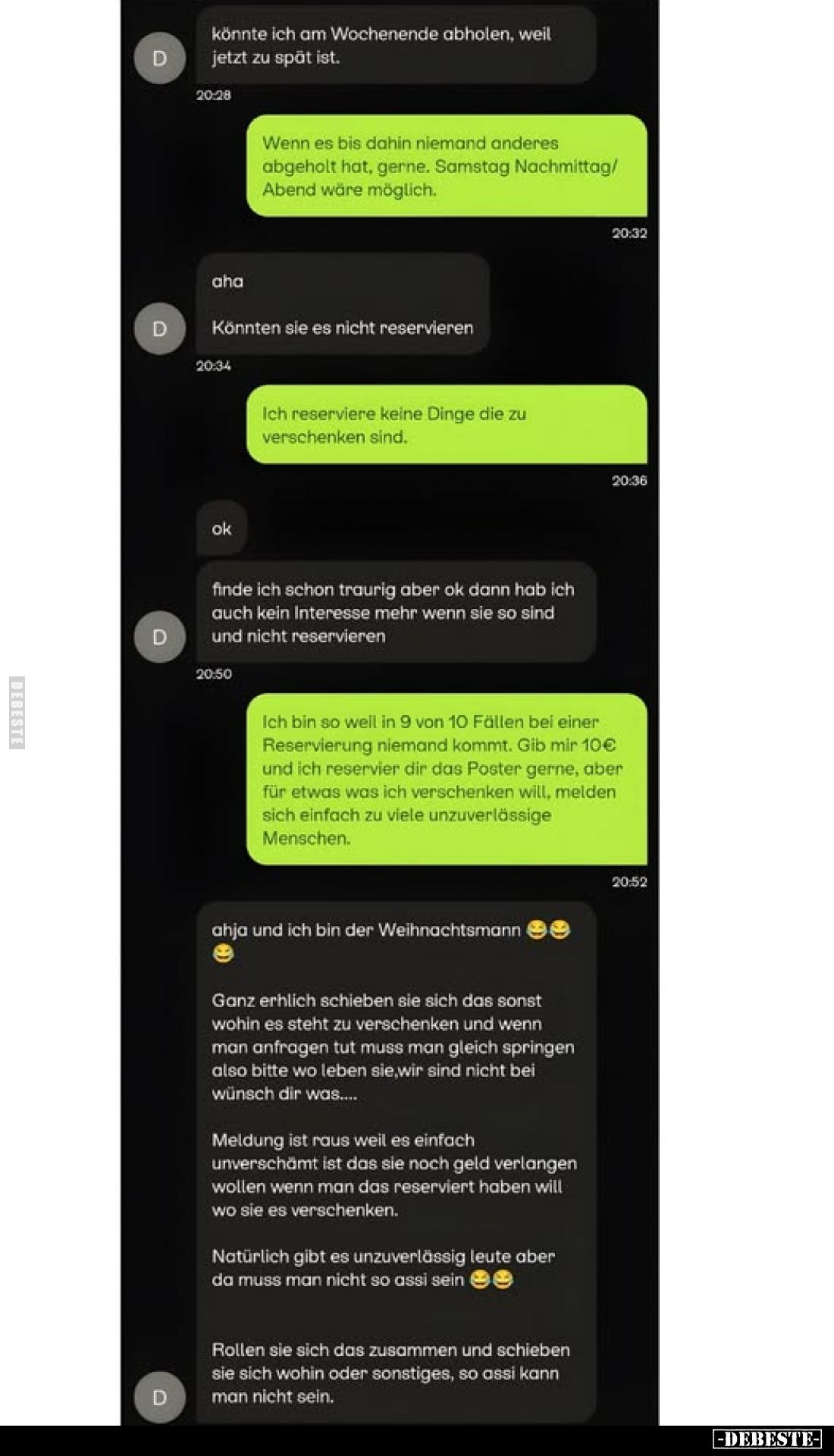Select green bubble 'Wenn es bis dahin niemand anderes'

[447, 165]
